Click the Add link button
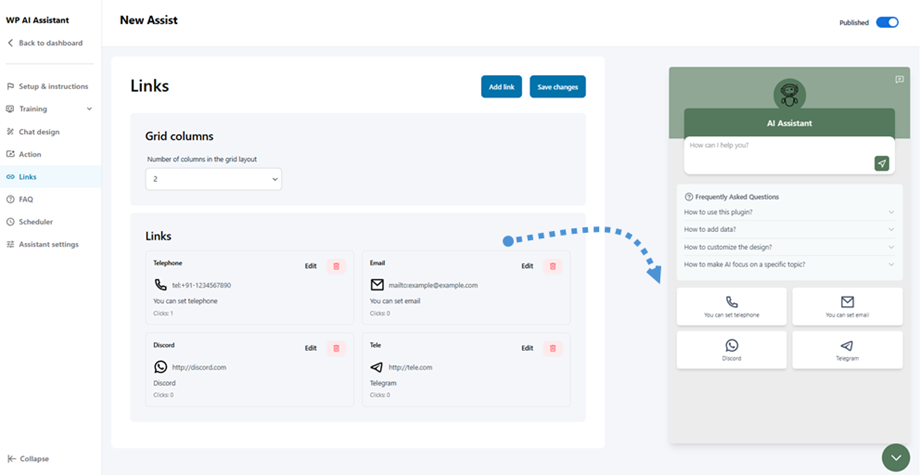Viewport: 920px width, 475px height. click(x=501, y=87)
